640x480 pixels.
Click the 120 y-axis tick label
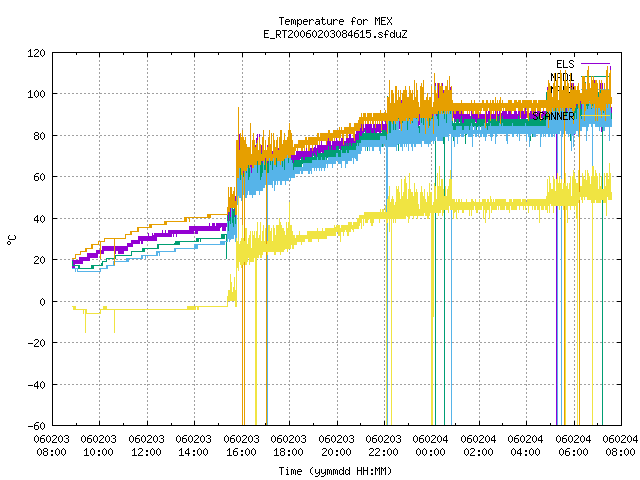(36, 53)
